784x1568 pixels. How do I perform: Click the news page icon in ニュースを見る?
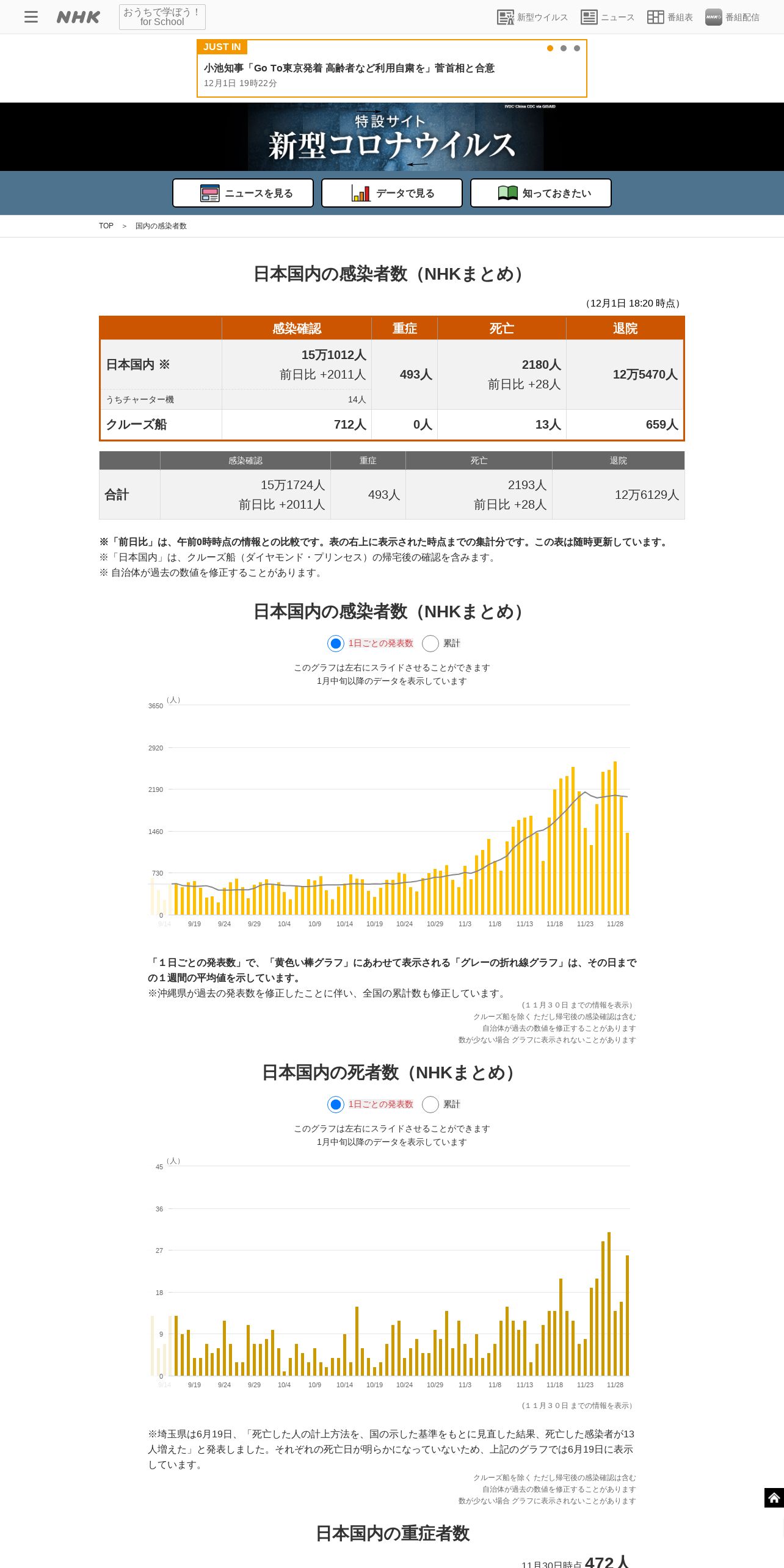click(210, 193)
